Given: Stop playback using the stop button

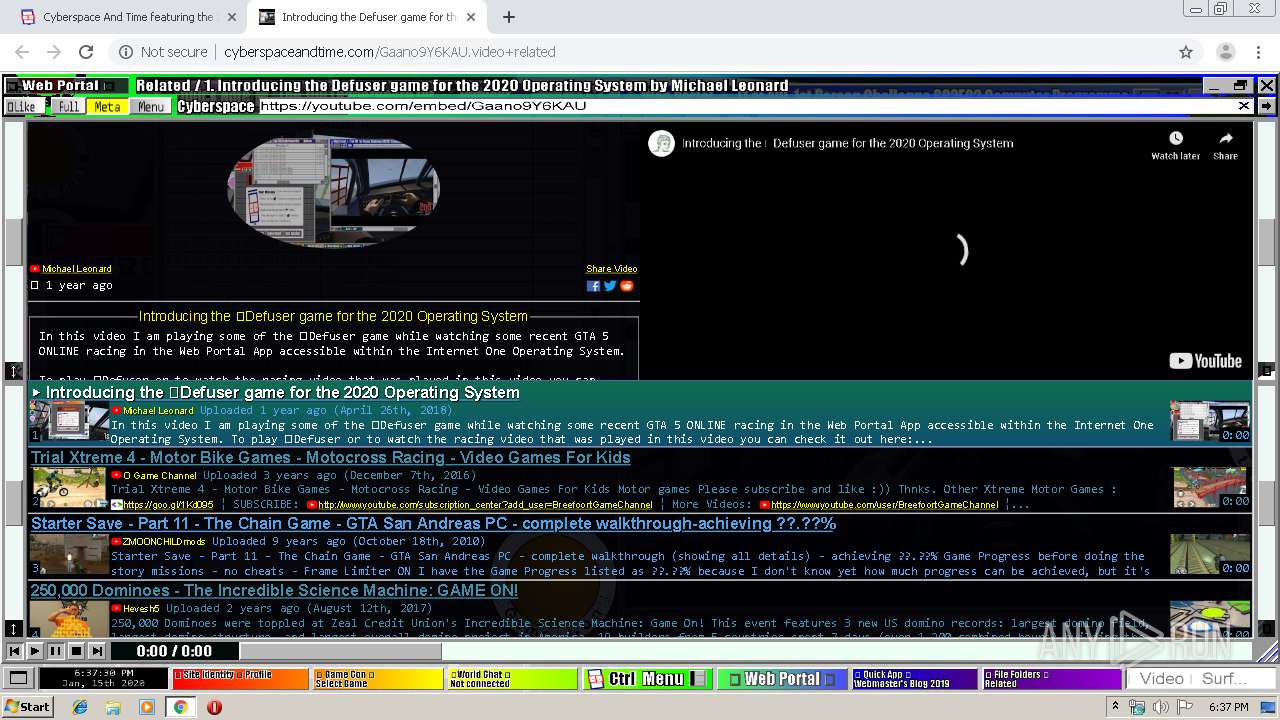Looking at the screenshot, I should 76,651.
